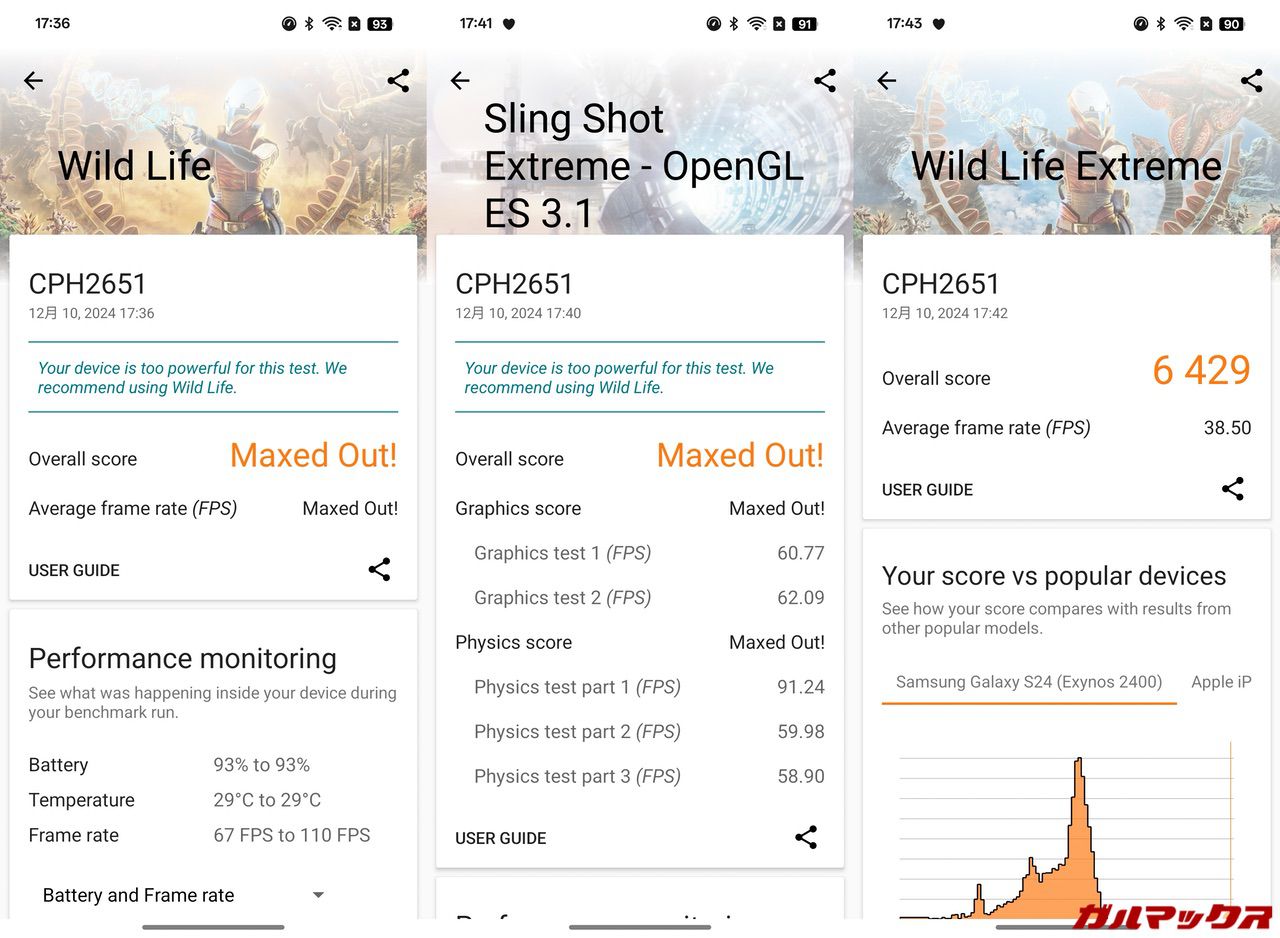
Task: Select the Samsung Galaxy S24 (Exynos 2400) tab
Action: pos(1028,683)
